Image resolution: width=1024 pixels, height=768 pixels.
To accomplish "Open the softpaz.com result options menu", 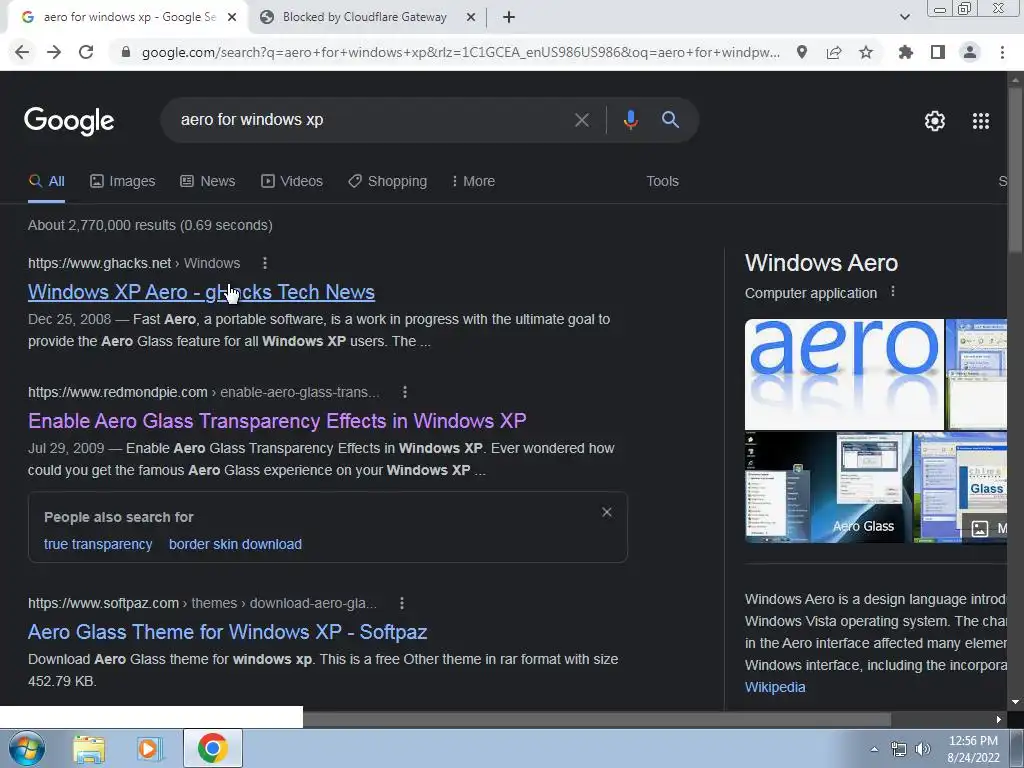I will click(x=402, y=603).
